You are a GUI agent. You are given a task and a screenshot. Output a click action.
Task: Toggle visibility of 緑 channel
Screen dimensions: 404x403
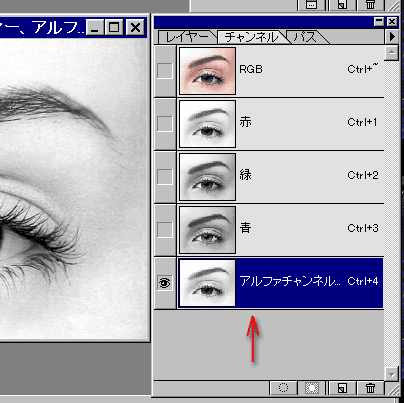165,176
